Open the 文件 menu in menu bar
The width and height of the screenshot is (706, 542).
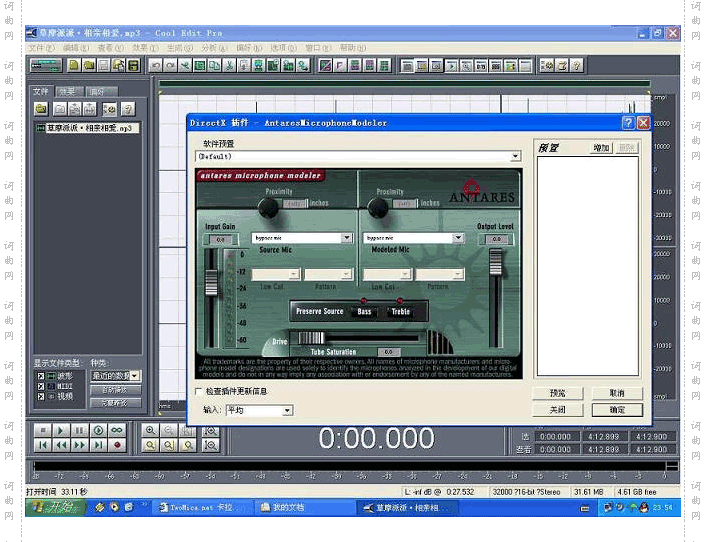click(41, 48)
